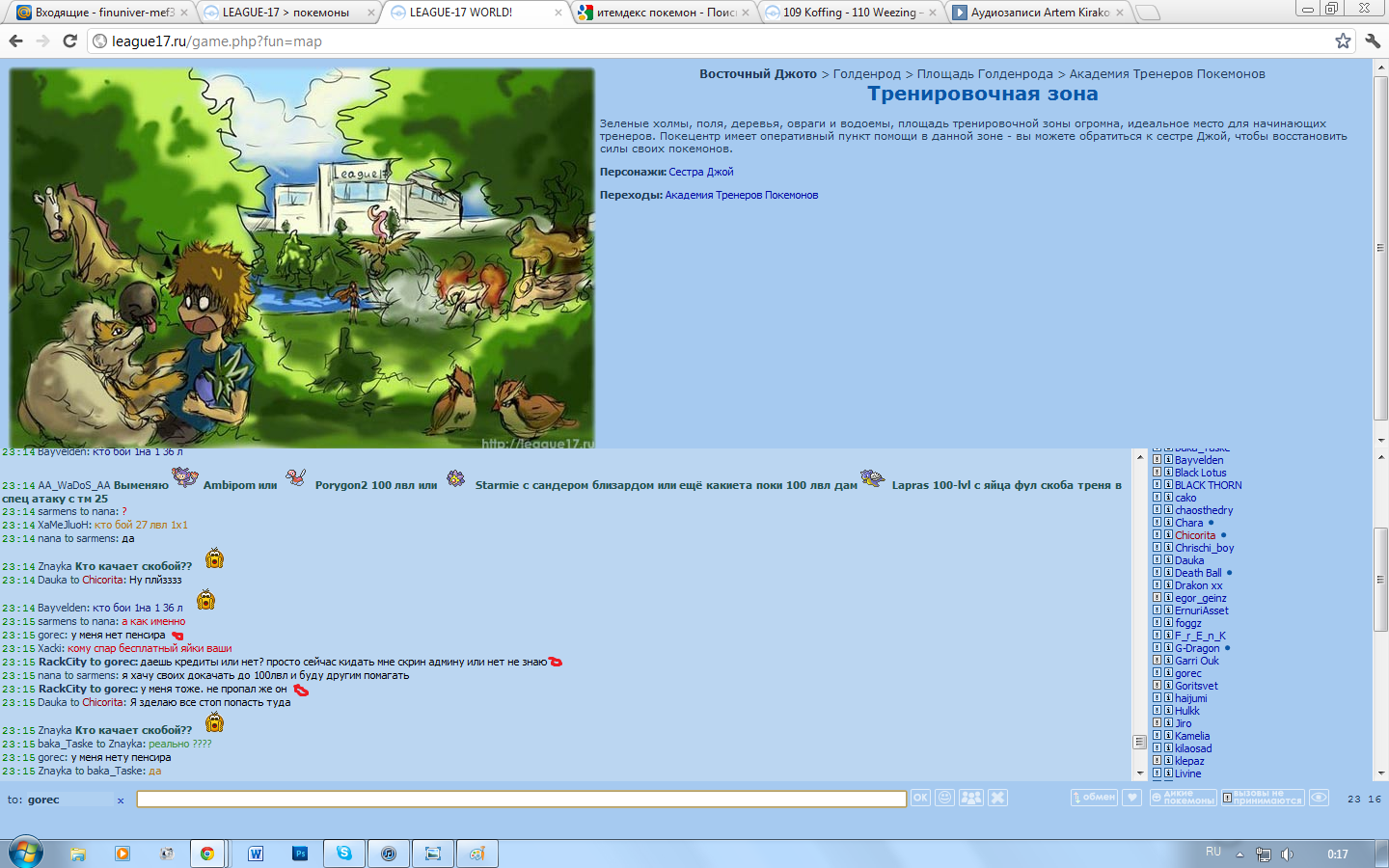Image resolution: width=1389 pixels, height=868 pixels.
Task: Click the info icon next to egor_geinz
Action: point(1168,598)
